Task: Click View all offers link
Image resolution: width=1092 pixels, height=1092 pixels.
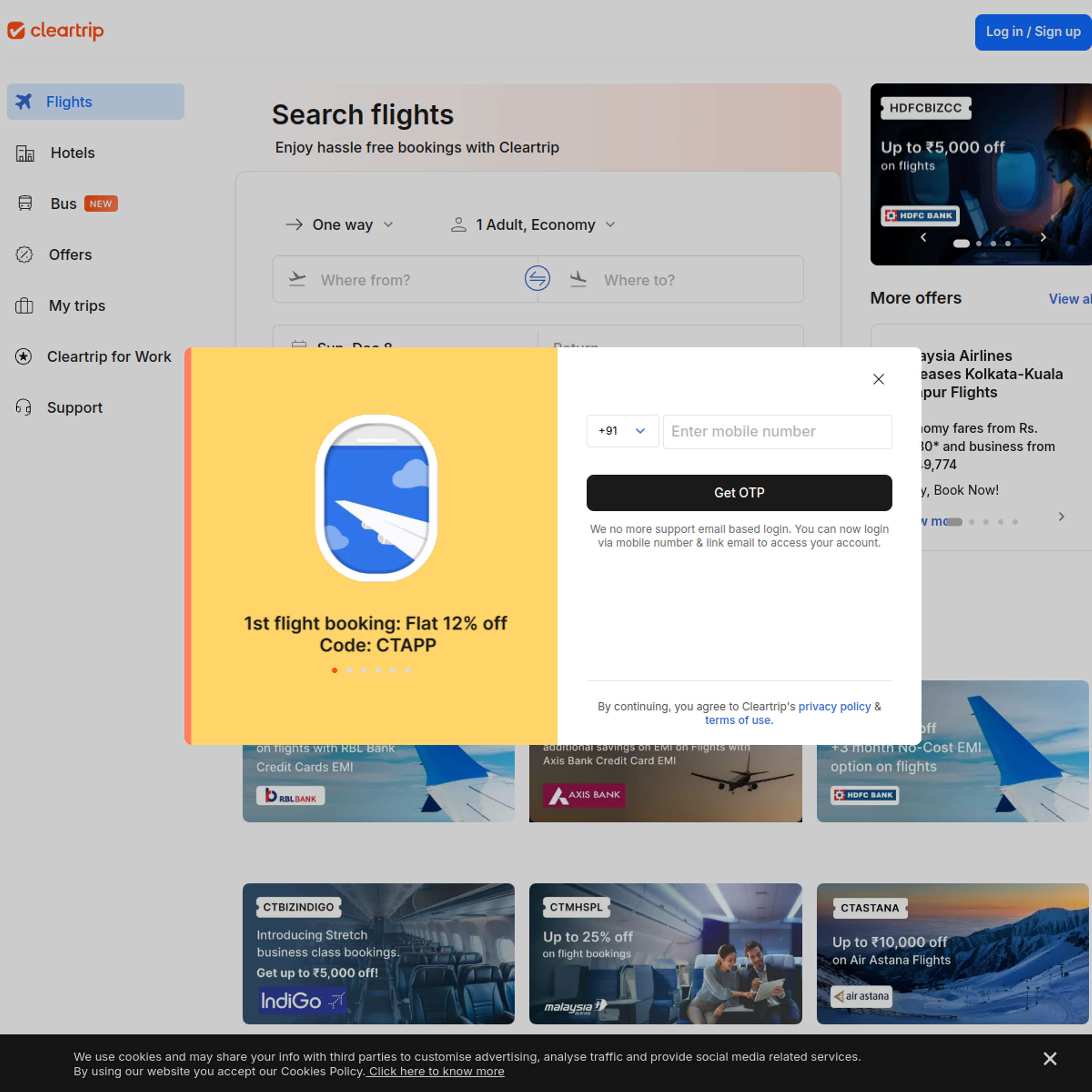Action: coord(1070,298)
